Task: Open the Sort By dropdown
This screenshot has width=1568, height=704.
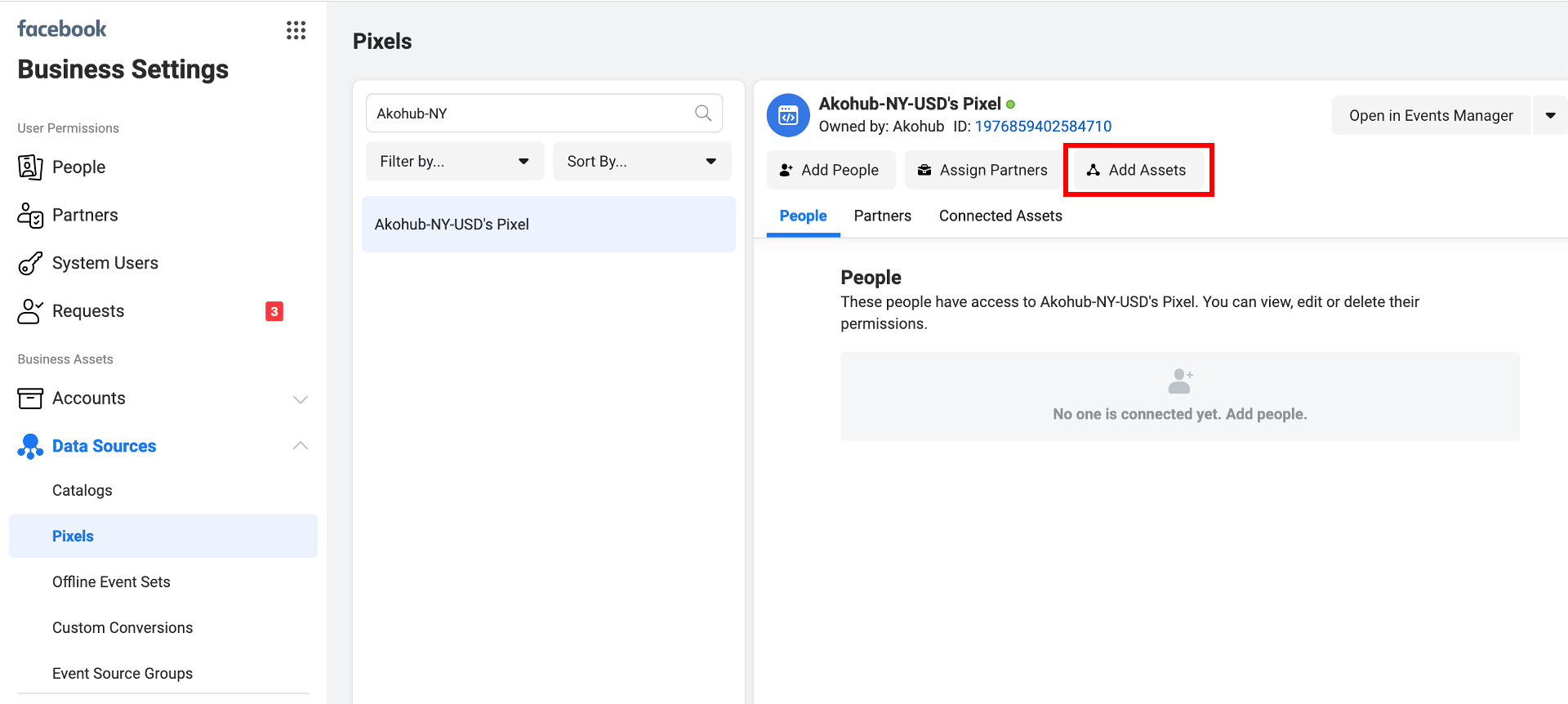Action: tap(642, 161)
